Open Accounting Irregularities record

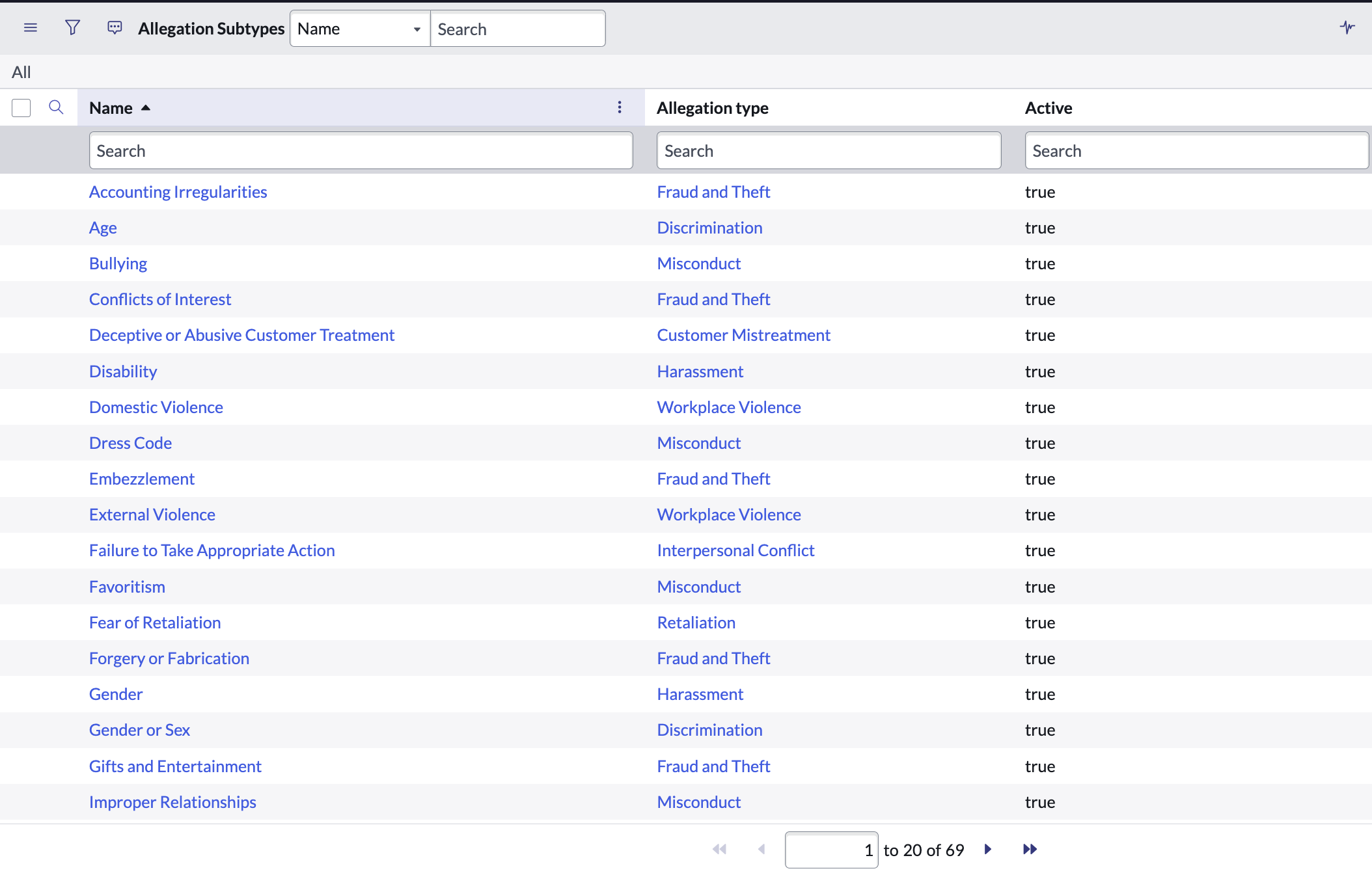178,192
